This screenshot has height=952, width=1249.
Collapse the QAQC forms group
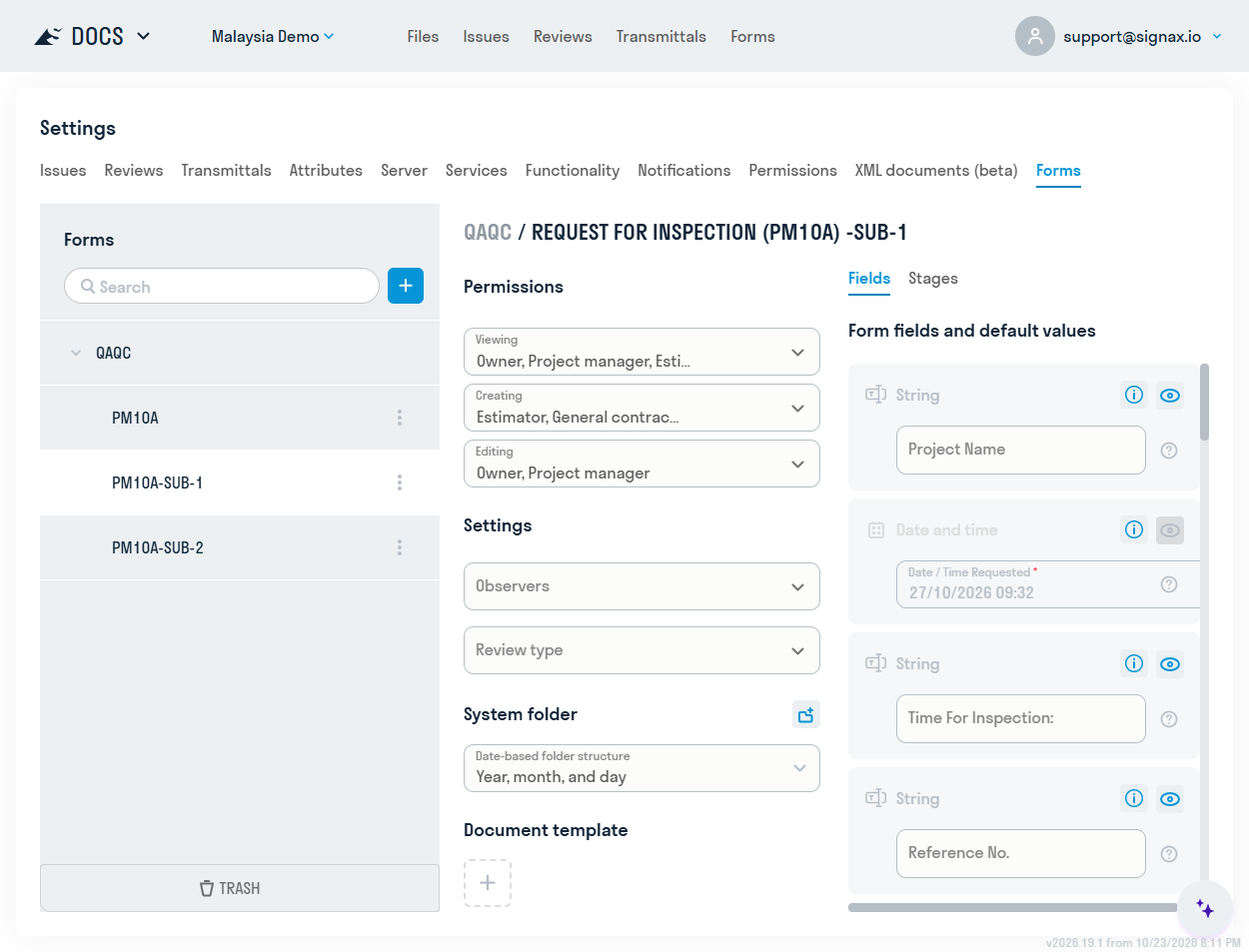[76, 353]
